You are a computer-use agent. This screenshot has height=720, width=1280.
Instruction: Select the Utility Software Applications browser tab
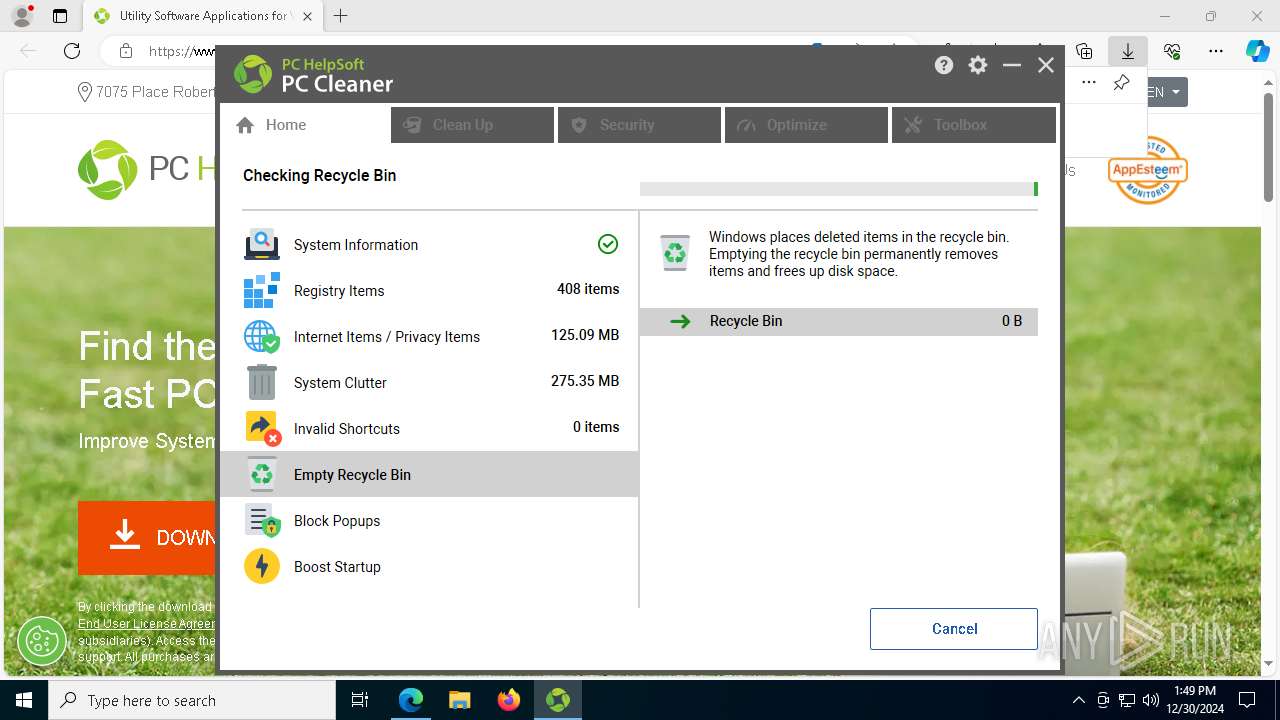point(203,16)
